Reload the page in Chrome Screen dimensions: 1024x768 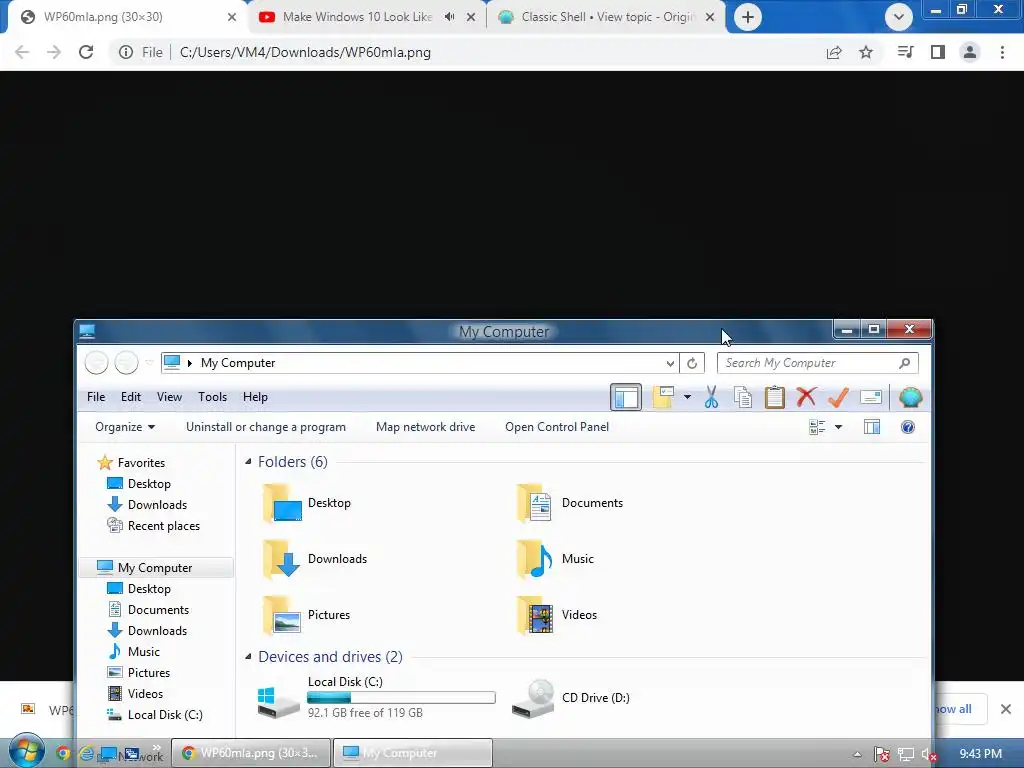(x=86, y=52)
